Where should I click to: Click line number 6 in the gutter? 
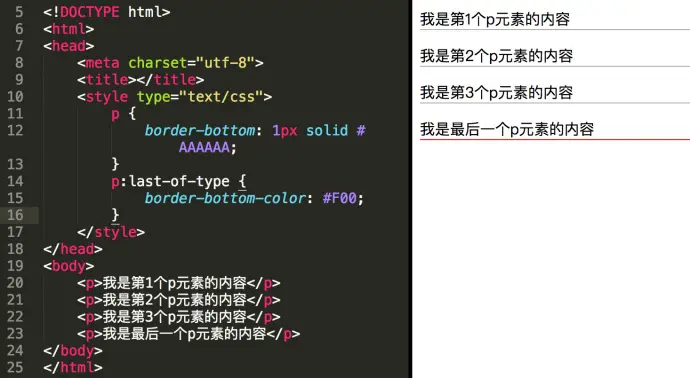19,29
